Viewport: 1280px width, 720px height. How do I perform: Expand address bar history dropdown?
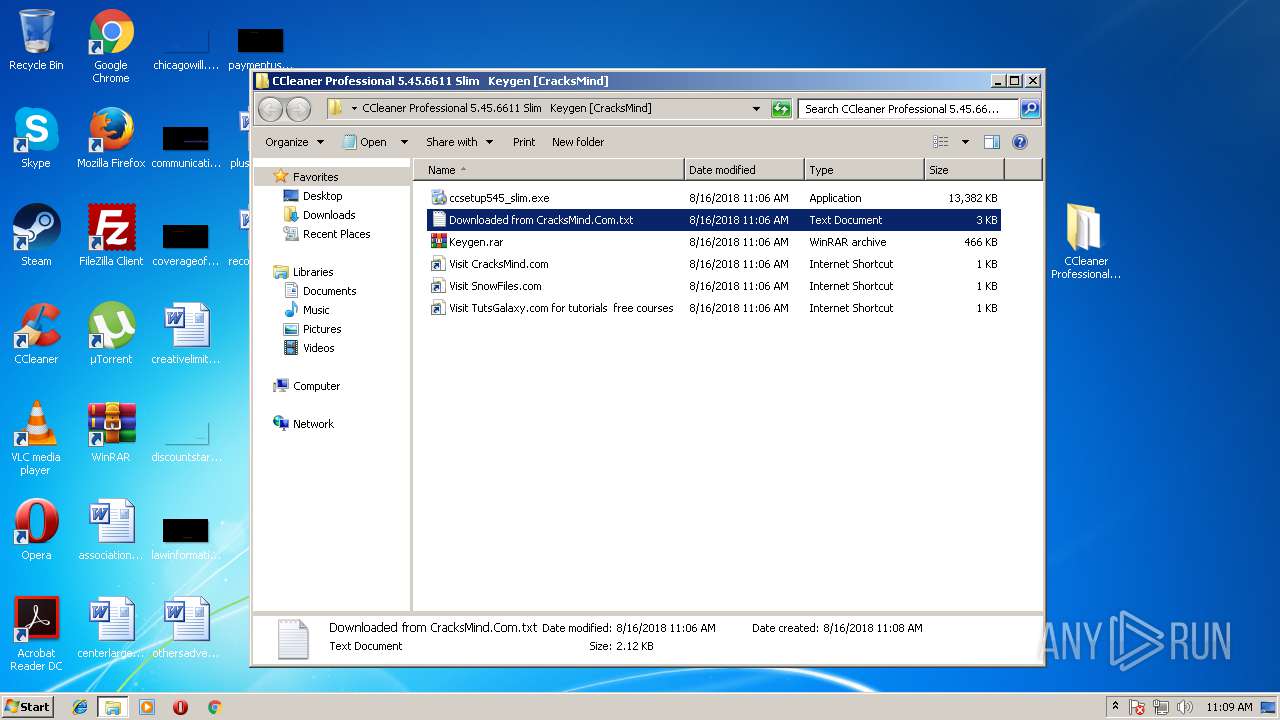click(756, 109)
